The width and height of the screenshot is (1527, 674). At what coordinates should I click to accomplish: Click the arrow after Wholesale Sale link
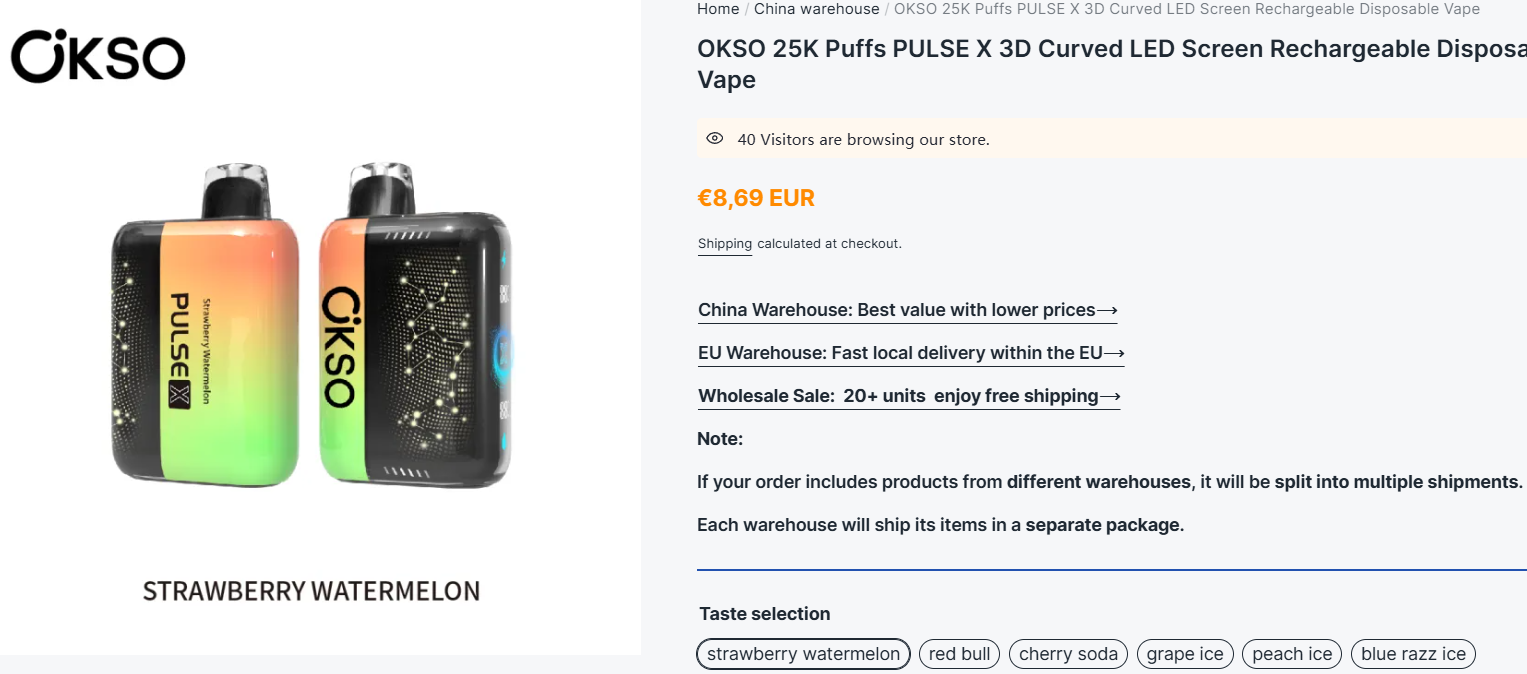pyautogui.click(x=1110, y=396)
